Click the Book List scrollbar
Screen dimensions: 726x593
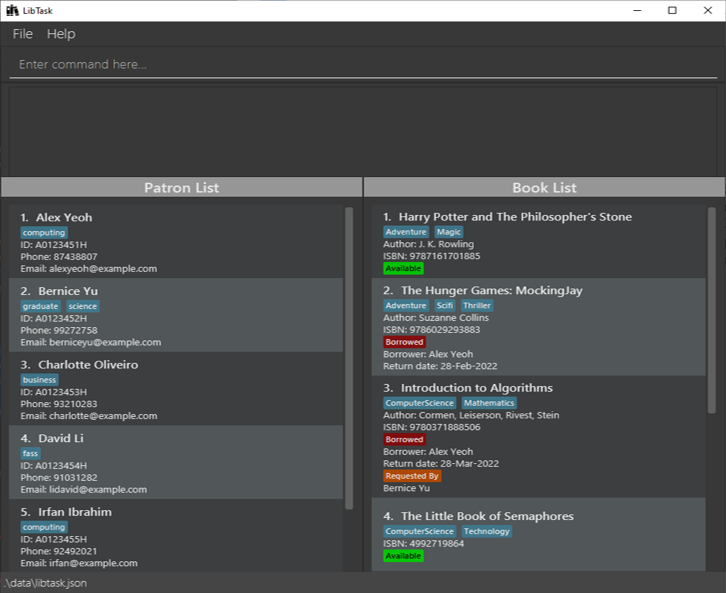712,310
